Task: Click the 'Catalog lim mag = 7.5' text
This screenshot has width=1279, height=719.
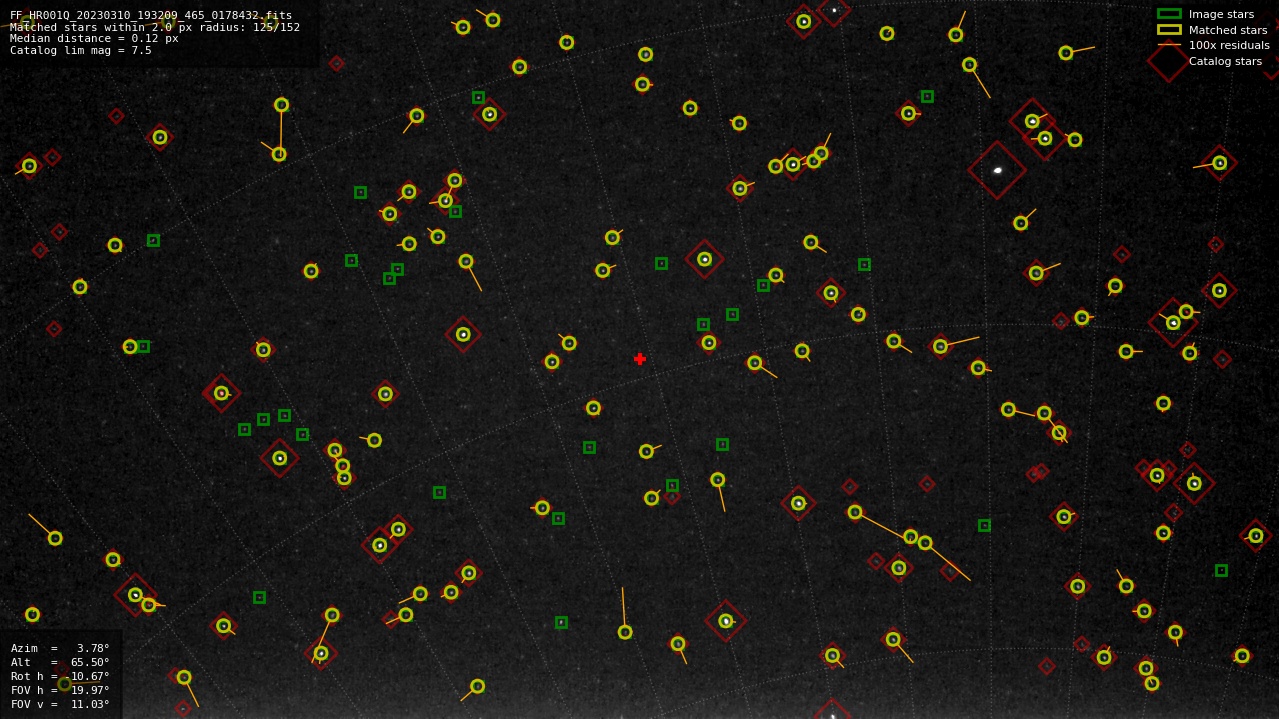Action: click(81, 51)
